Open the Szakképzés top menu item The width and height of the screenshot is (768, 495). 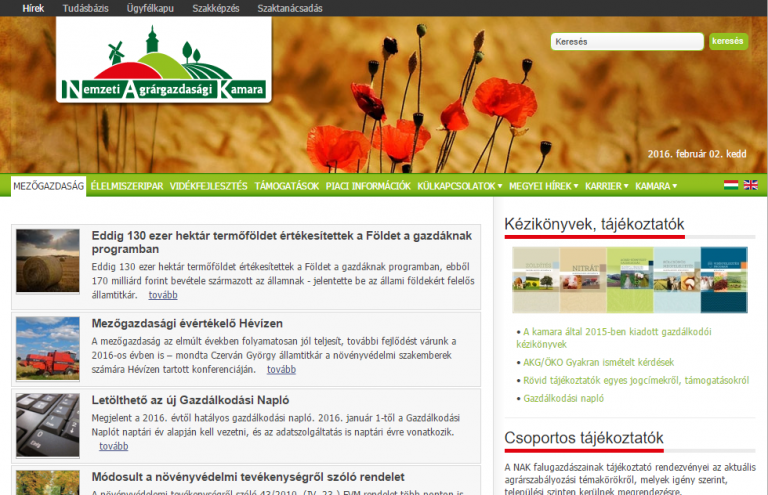(x=216, y=8)
